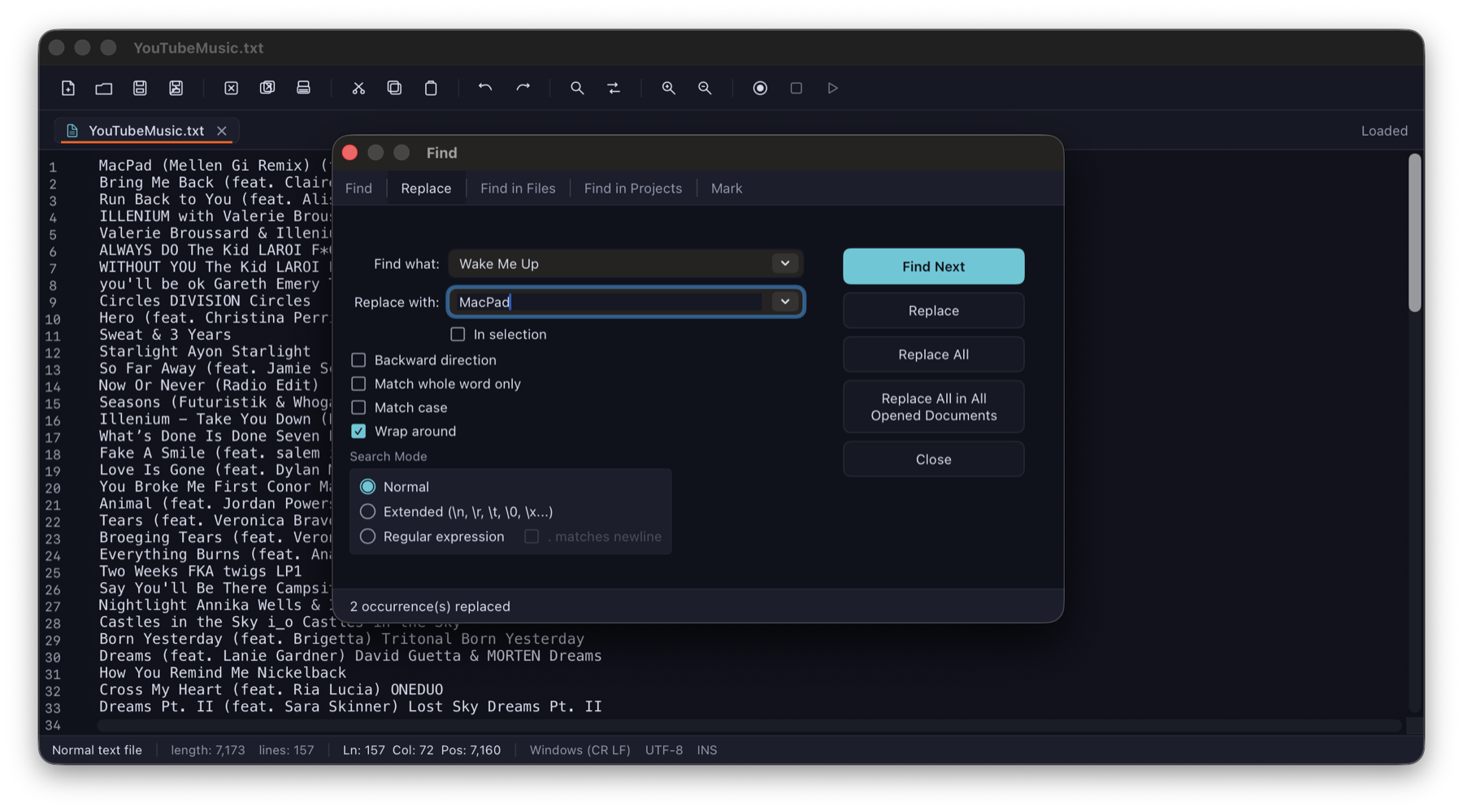Undo the last action
Viewport: 1463px width, 812px height.
485,88
